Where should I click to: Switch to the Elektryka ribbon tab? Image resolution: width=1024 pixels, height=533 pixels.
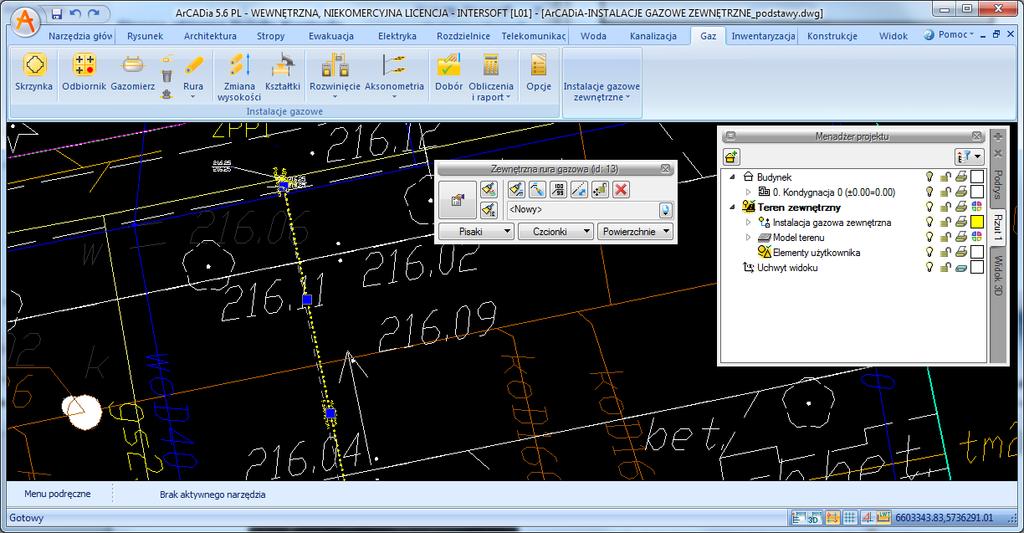(x=397, y=36)
